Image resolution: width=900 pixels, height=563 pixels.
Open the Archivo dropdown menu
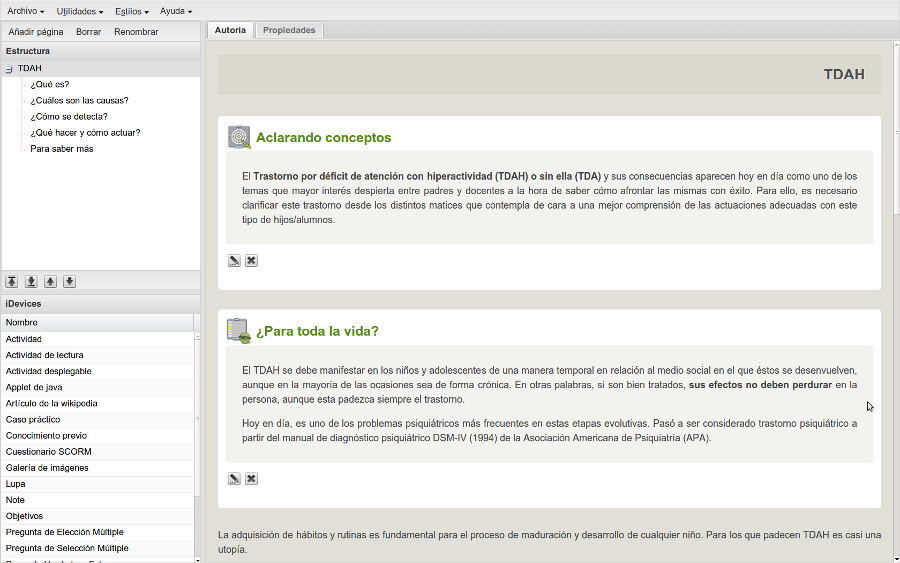25,11
